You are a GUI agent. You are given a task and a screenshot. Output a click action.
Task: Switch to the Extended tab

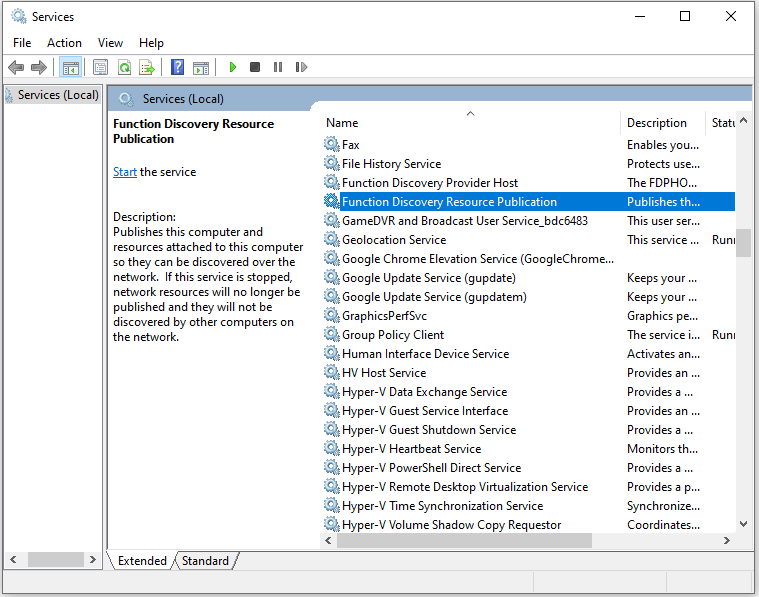(142, 561)
